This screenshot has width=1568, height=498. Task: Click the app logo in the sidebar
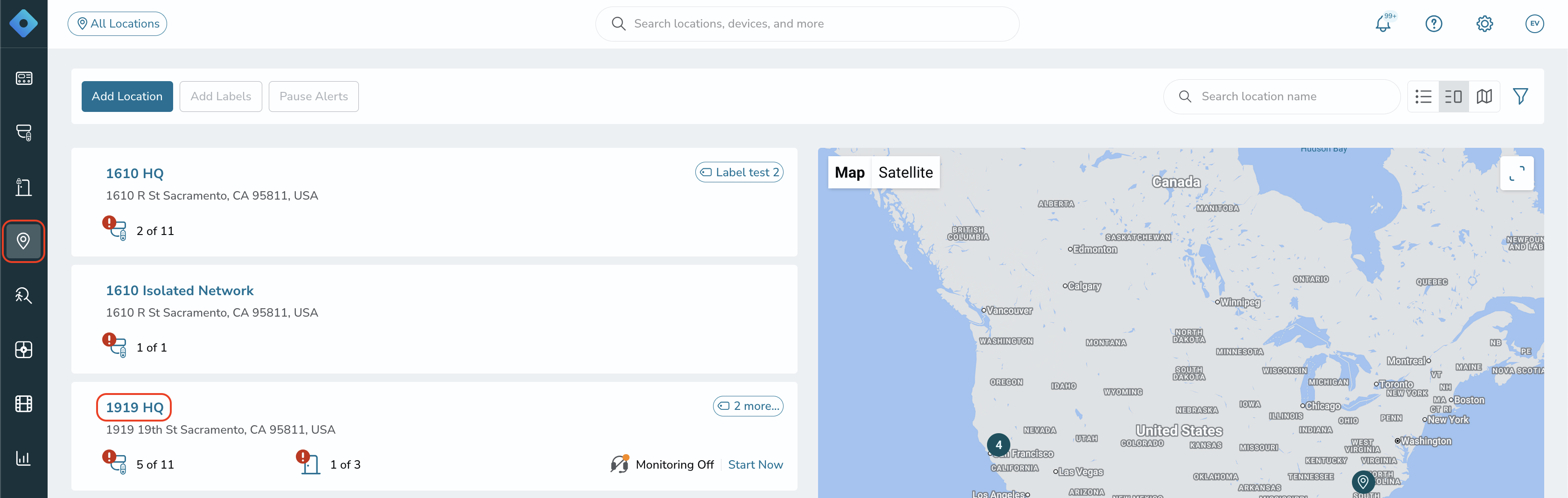pyautogui.click(x=24, y=24)
